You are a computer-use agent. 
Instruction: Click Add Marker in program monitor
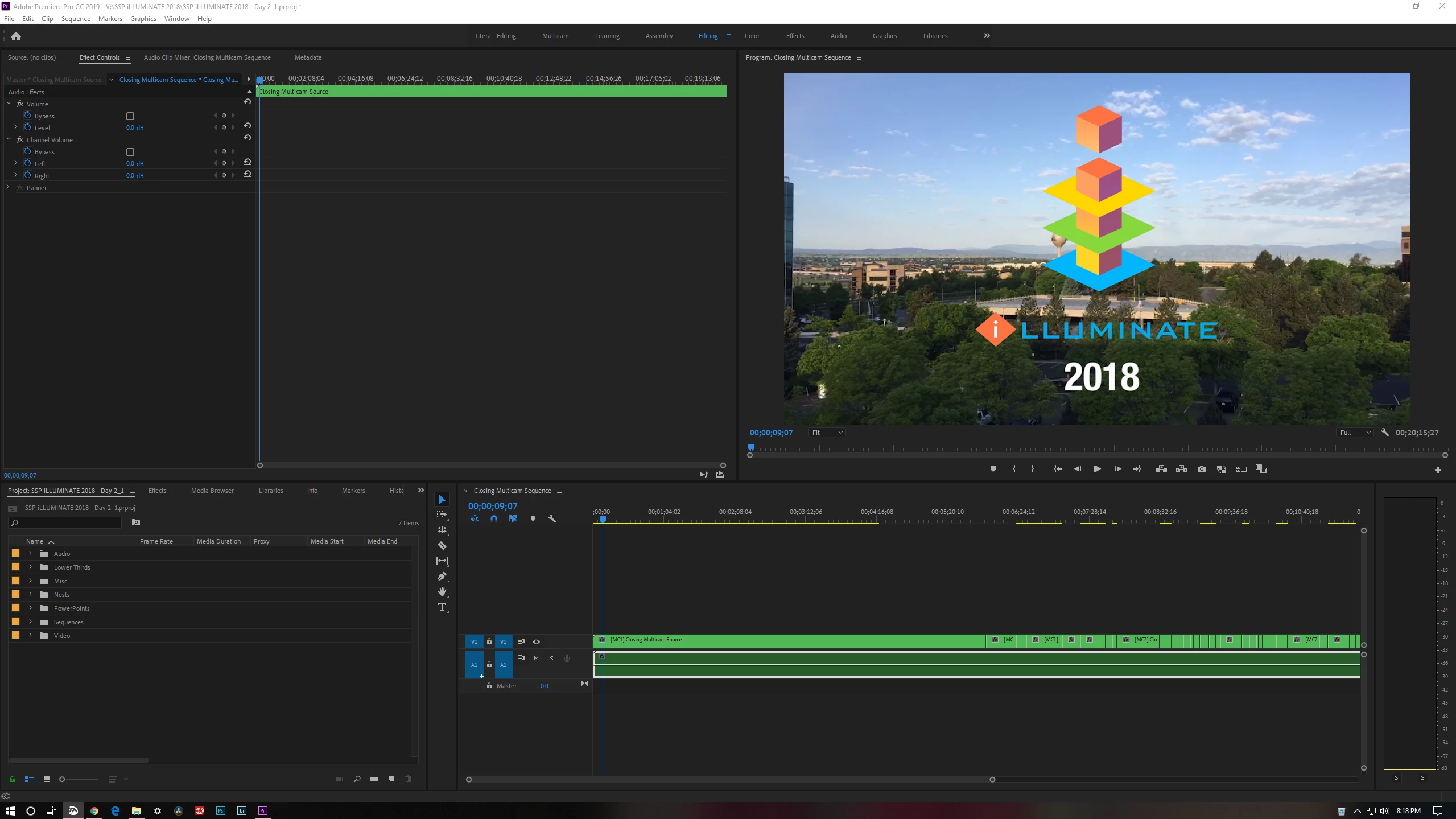pyautogui.click(x=993, y=469)
